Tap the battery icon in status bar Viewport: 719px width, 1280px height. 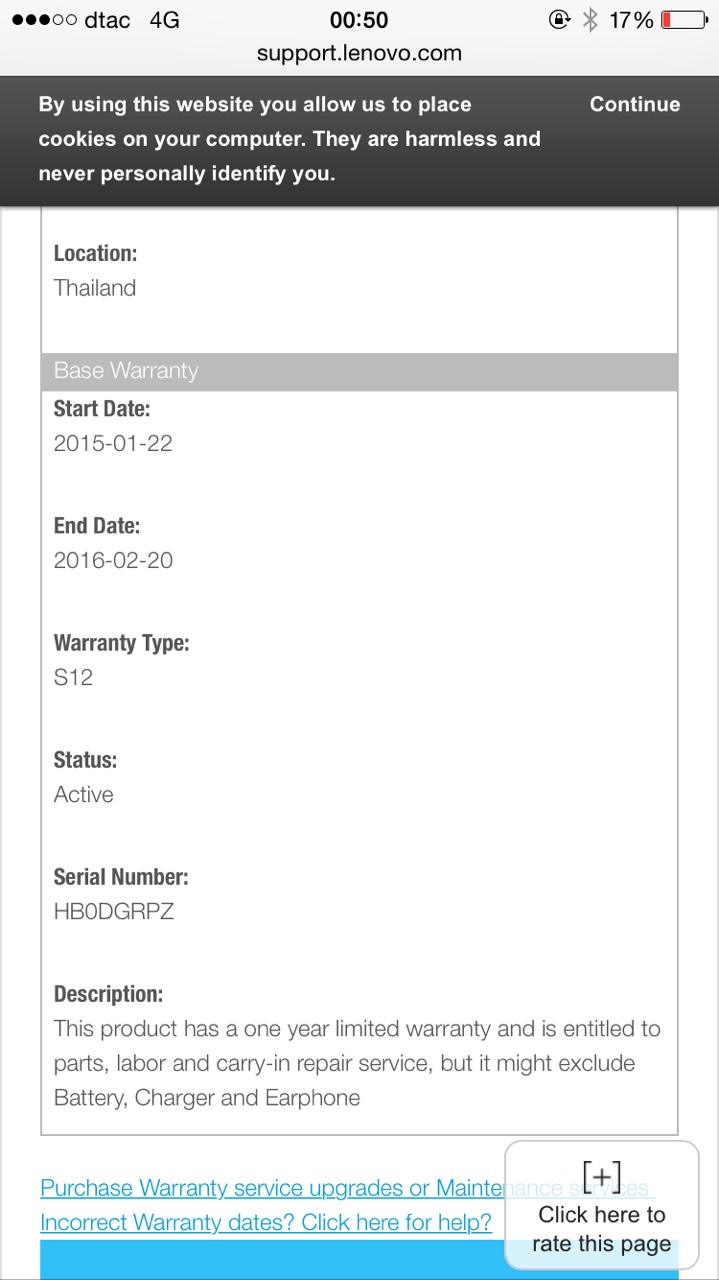[685, 20]
